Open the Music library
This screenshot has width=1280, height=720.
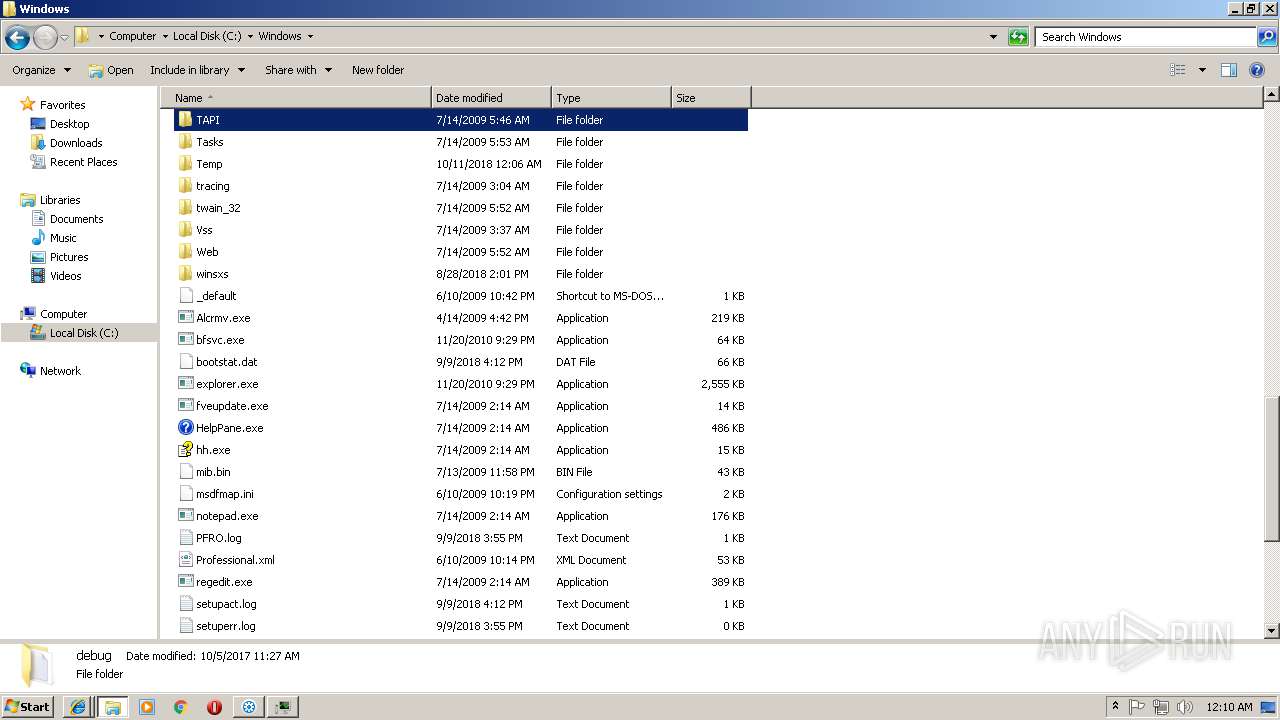(63, 238)
